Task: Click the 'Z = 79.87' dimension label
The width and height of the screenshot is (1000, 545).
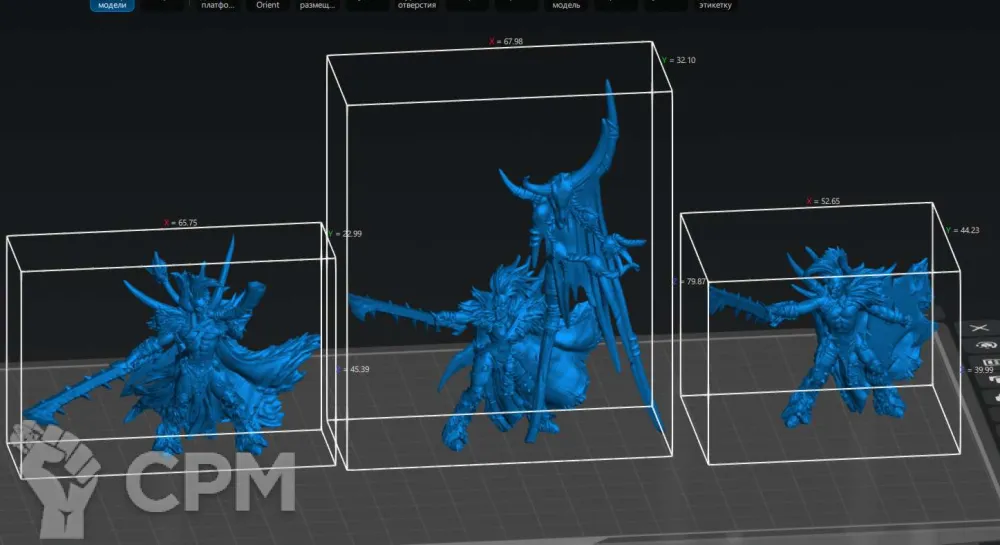Action: 689,282
